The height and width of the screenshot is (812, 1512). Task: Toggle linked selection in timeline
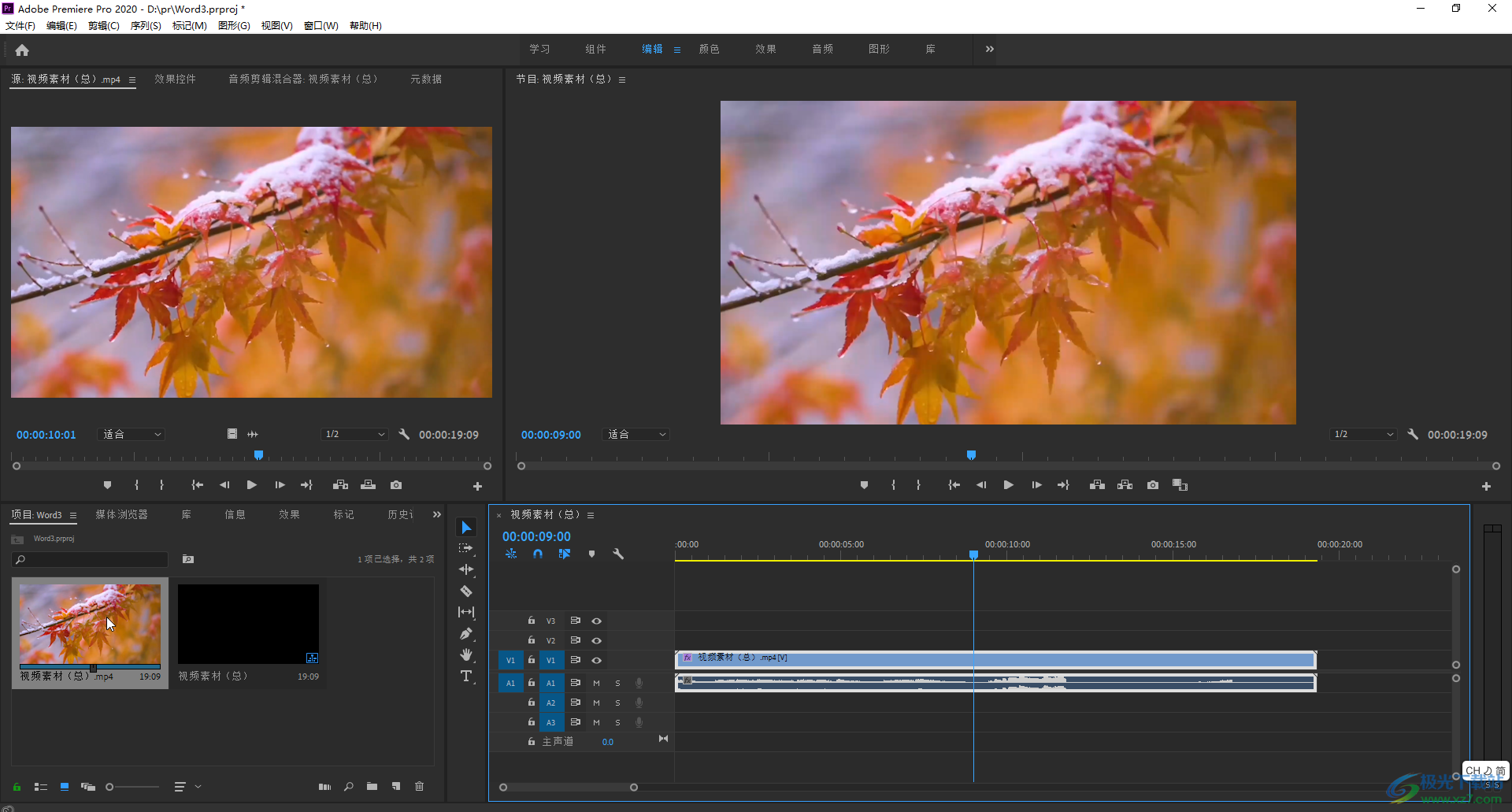click(x=565, y=554)
